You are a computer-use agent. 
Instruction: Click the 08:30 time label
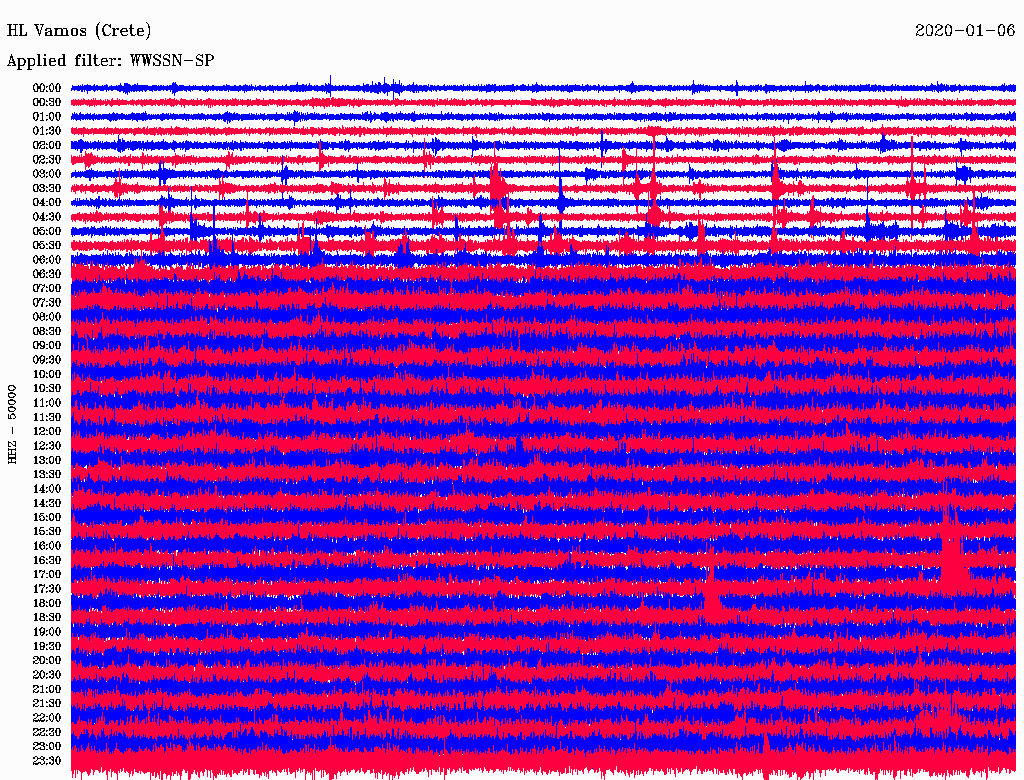click(47, 331)
